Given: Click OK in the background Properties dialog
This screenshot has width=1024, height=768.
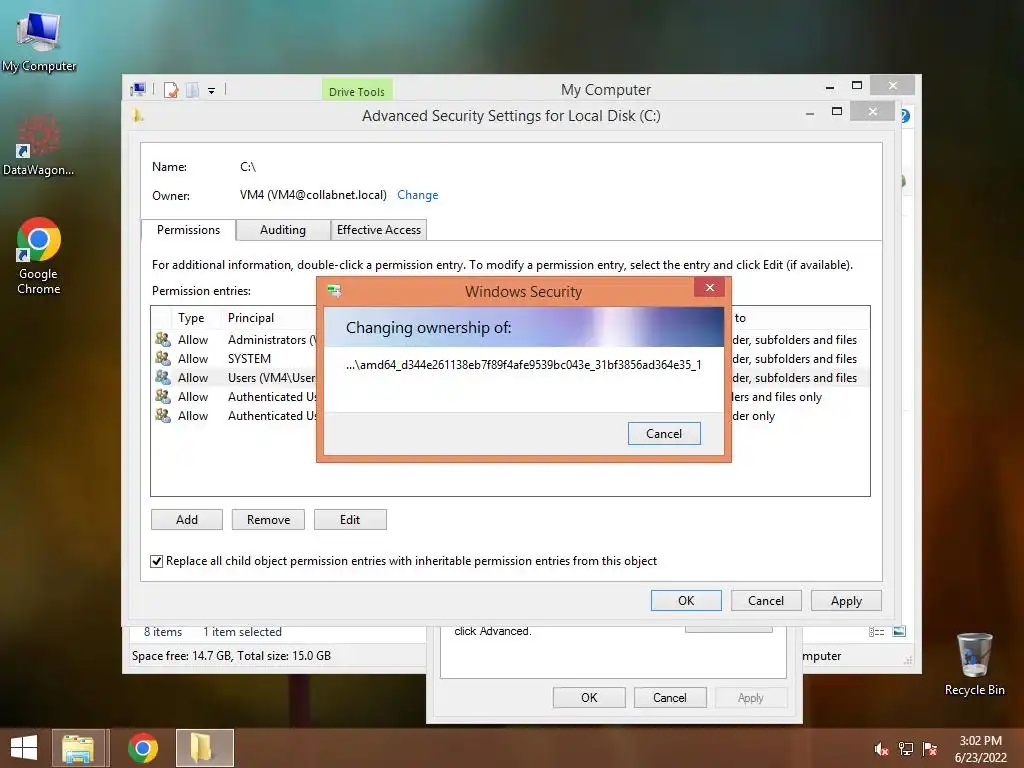Looking at the screenshot, I should pos(589,697).
